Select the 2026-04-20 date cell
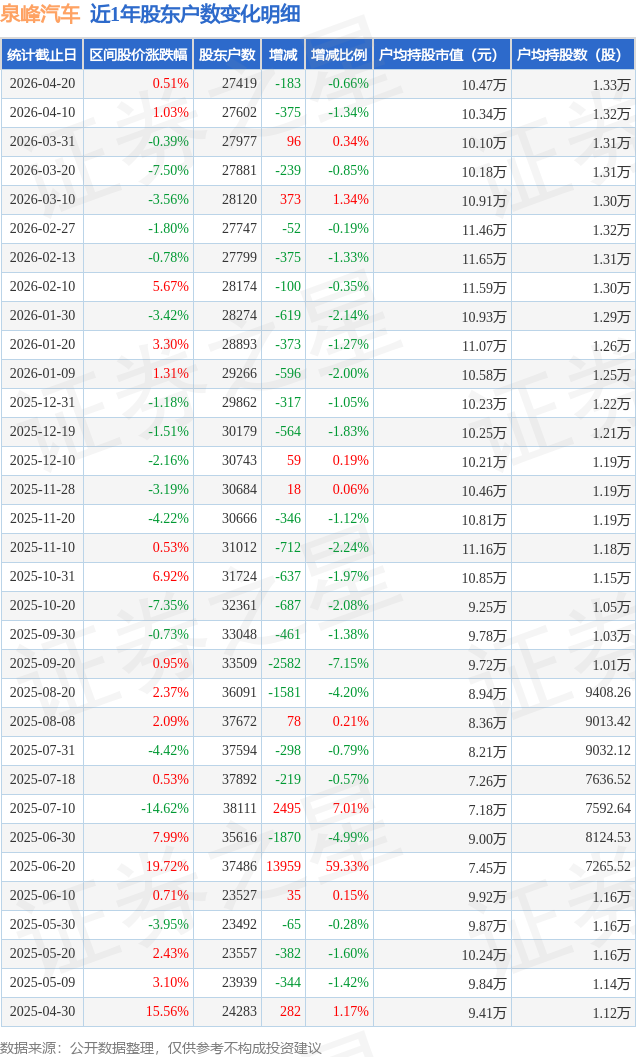 click(41, 84)
